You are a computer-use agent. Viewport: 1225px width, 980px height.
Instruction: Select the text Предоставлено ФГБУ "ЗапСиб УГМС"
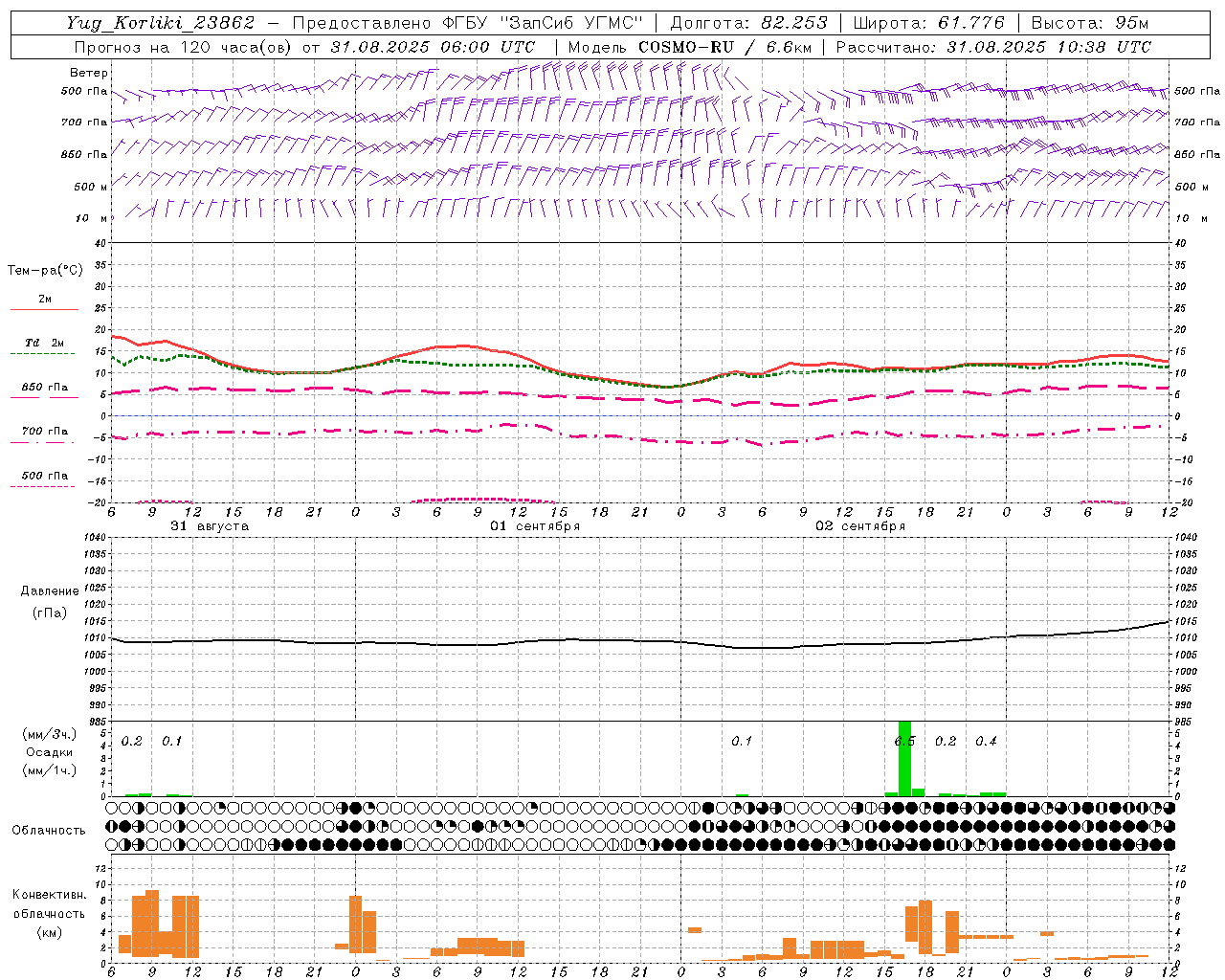pos(467,23)
